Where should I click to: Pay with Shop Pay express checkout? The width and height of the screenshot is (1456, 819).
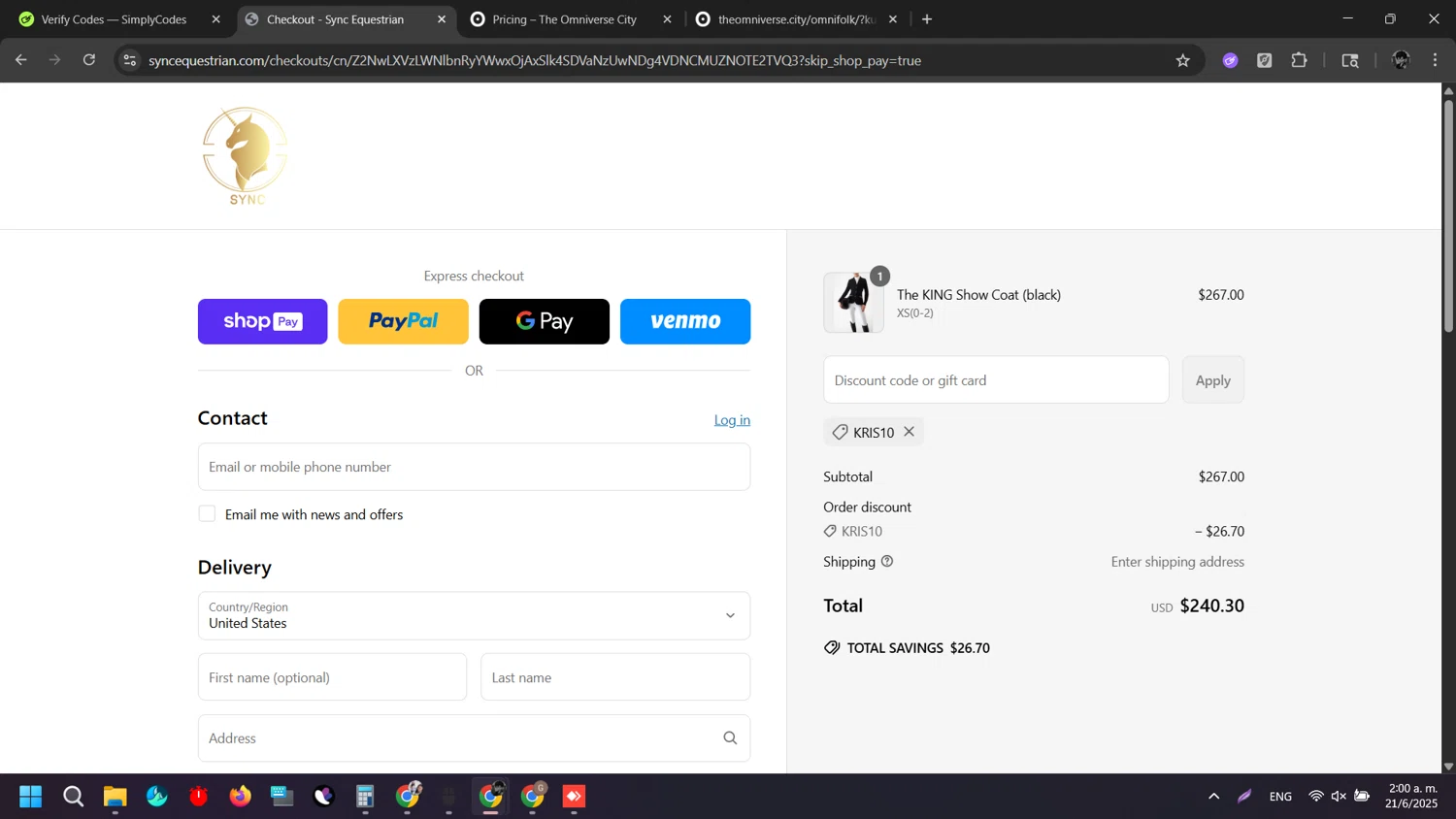[262, 321]
